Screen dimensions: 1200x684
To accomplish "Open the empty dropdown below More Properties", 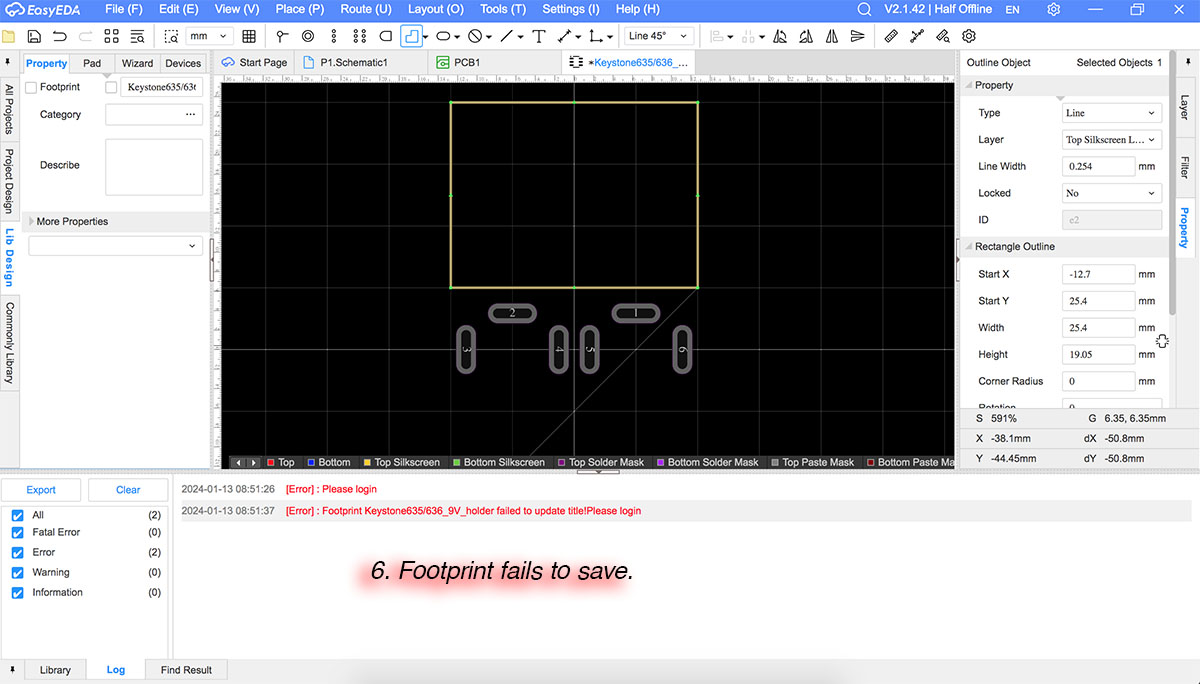I will click(116, 245).
